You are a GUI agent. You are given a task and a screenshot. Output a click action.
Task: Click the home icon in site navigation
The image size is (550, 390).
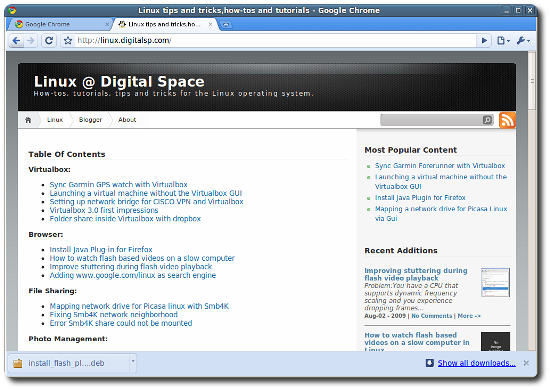[28, 120]
